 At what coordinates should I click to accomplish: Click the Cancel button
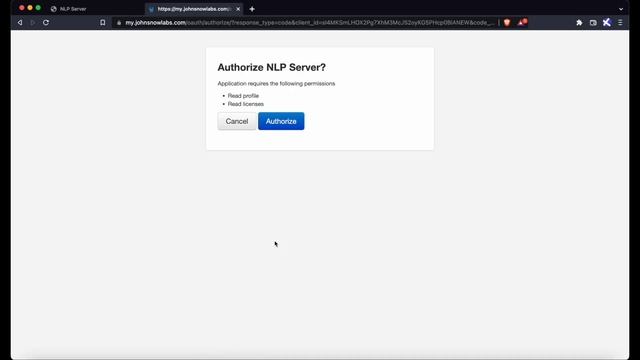pos(237,121)
